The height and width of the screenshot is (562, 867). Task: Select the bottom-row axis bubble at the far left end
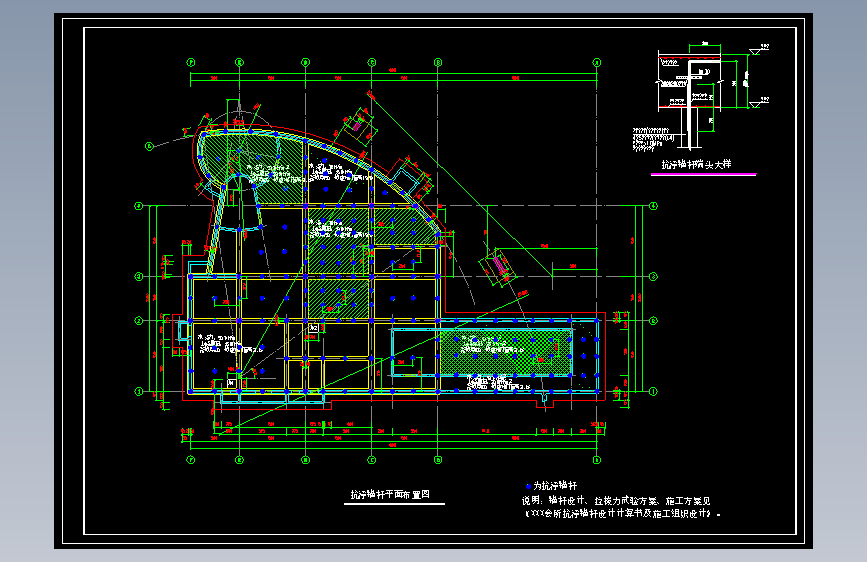tap(191, 460)
